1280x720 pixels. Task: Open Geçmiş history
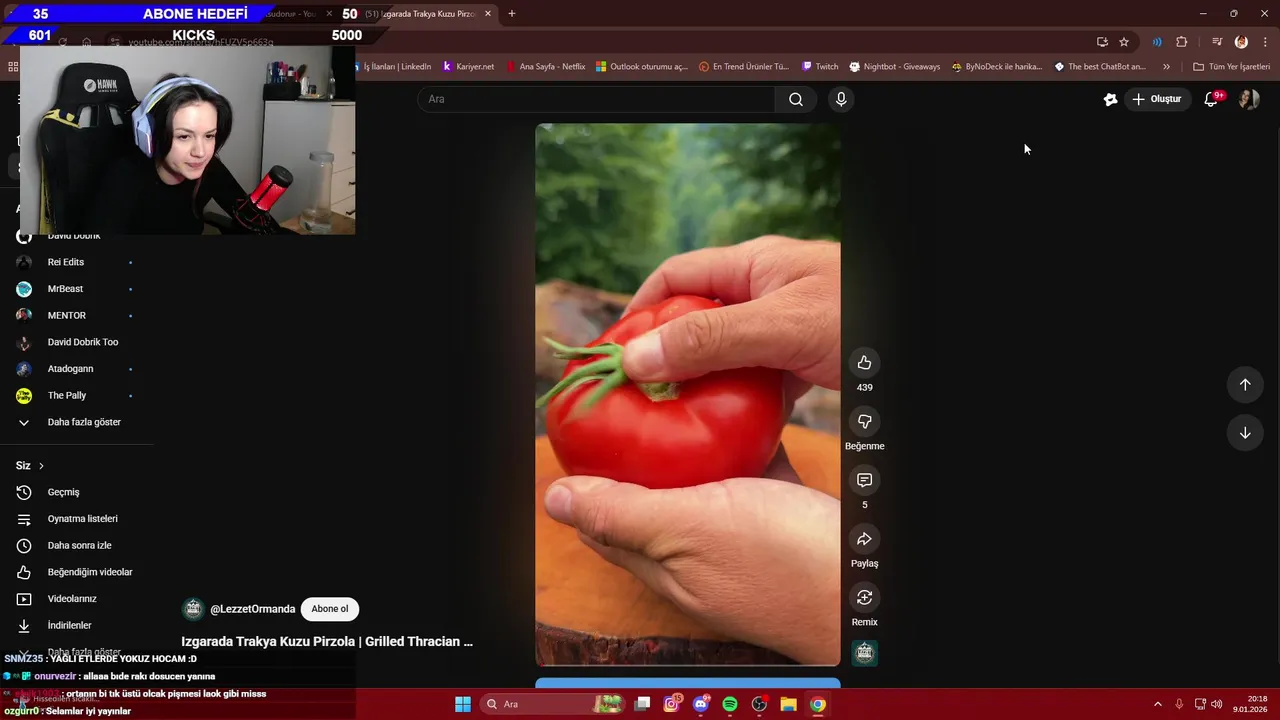point(63,492)
